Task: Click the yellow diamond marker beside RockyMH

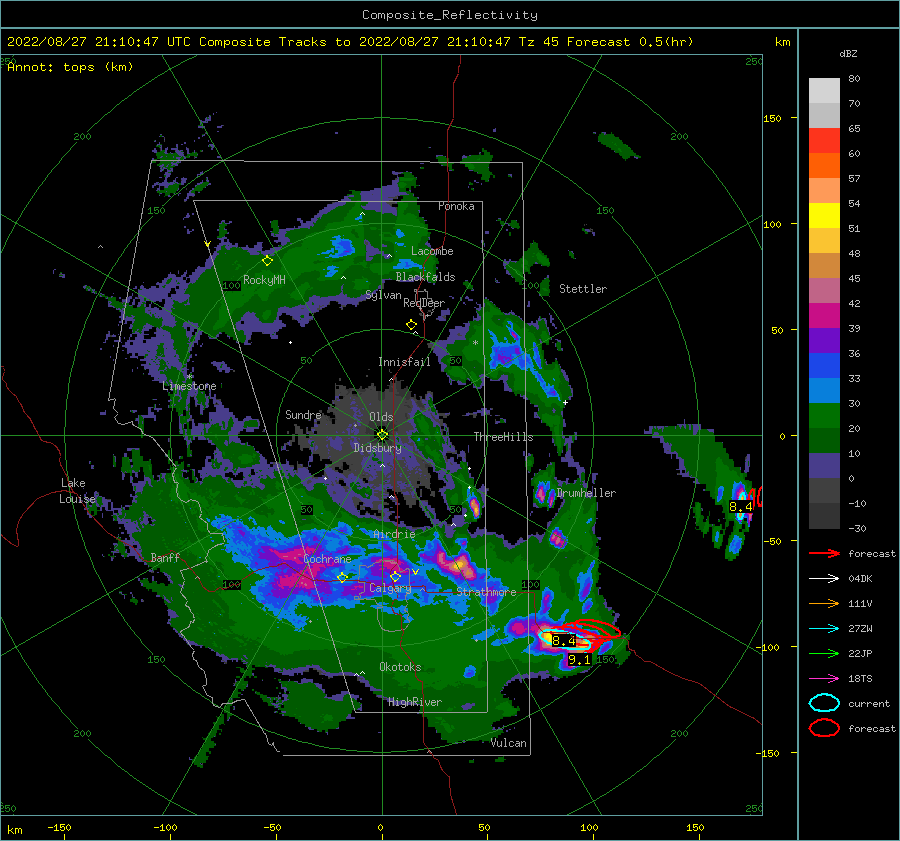Action: [267, 261]
